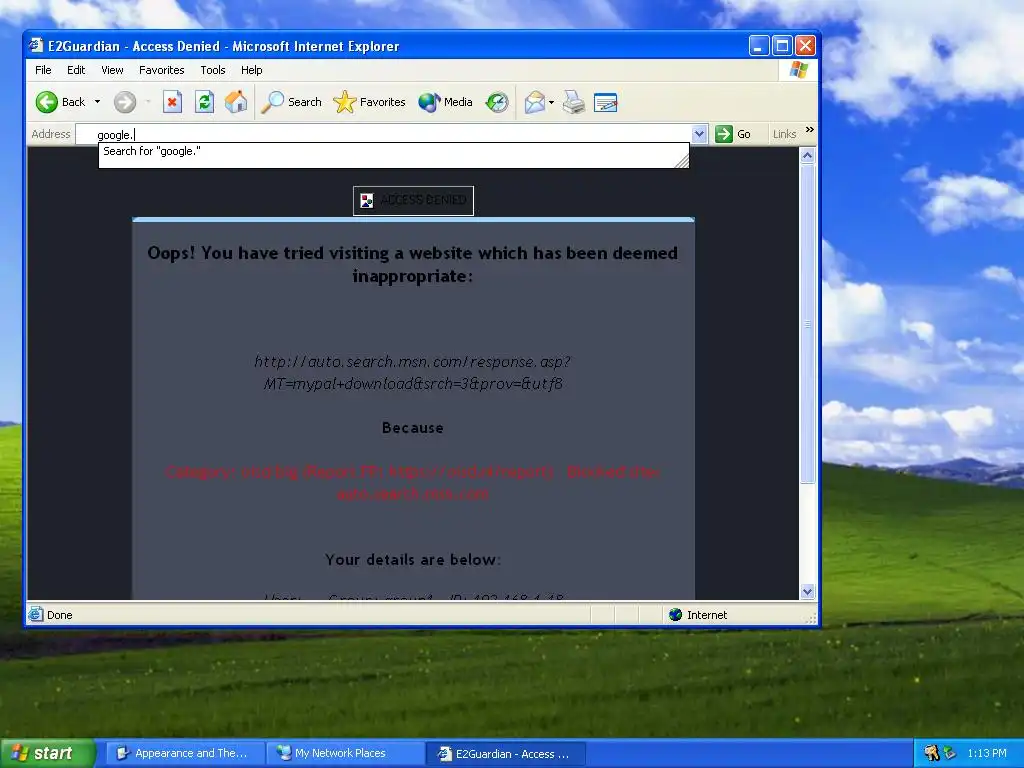Click the Go button next to address bar
Screen dimensions: 1024x768
pos(733,134)
